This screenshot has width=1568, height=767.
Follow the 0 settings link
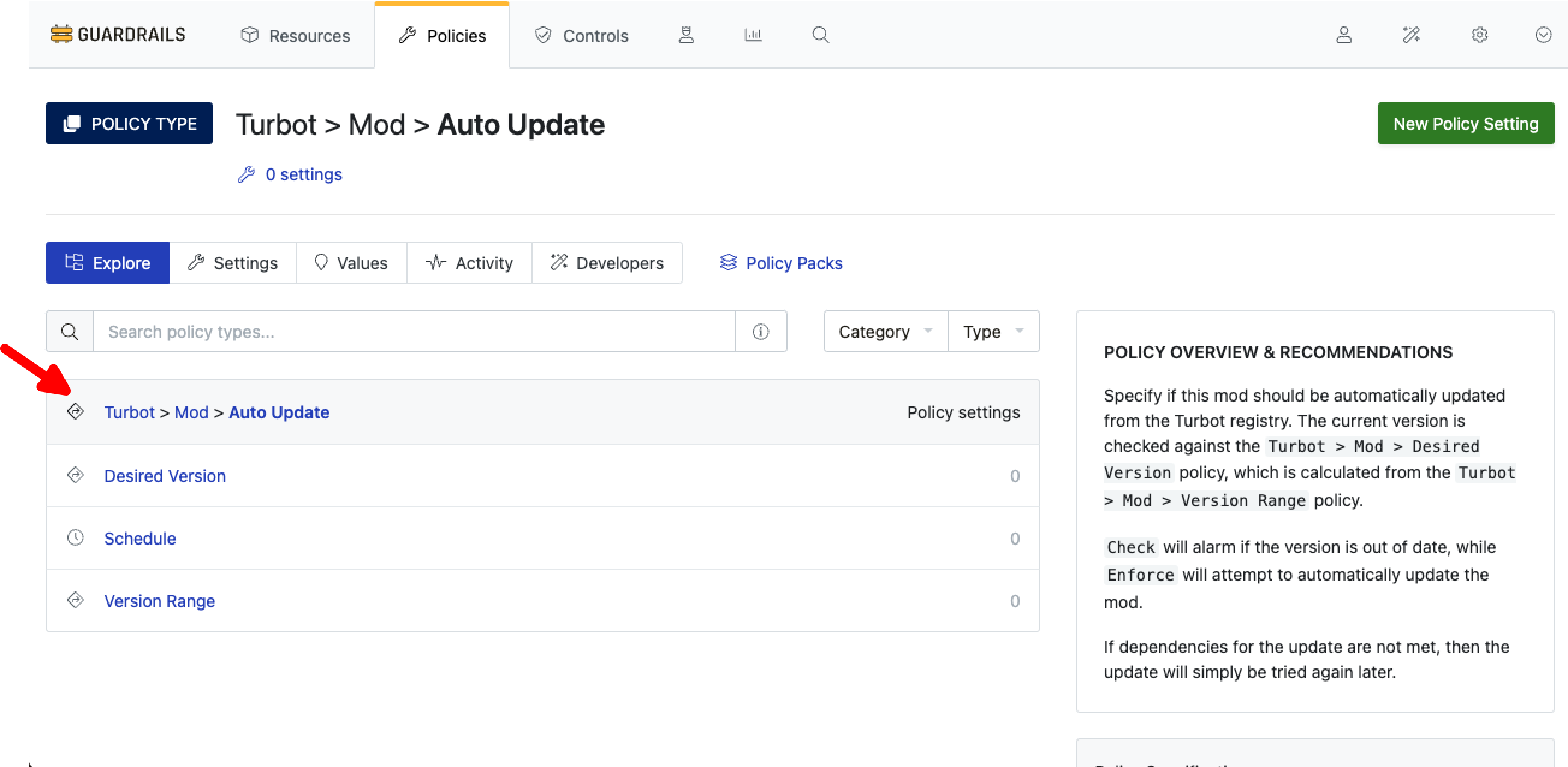tap(303, 175)
